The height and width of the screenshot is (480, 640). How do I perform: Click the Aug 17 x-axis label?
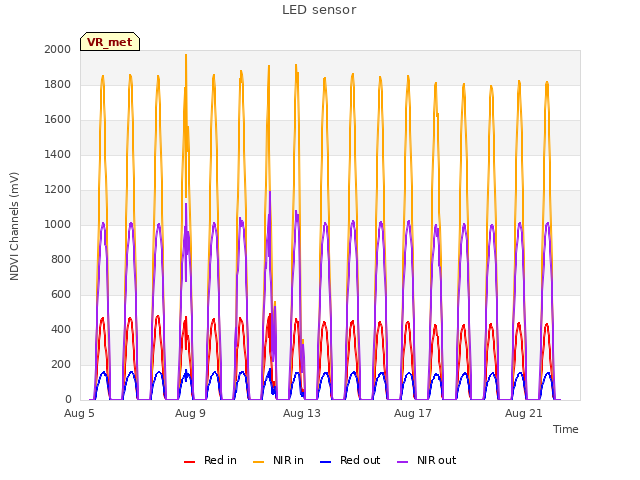(413, 413)
